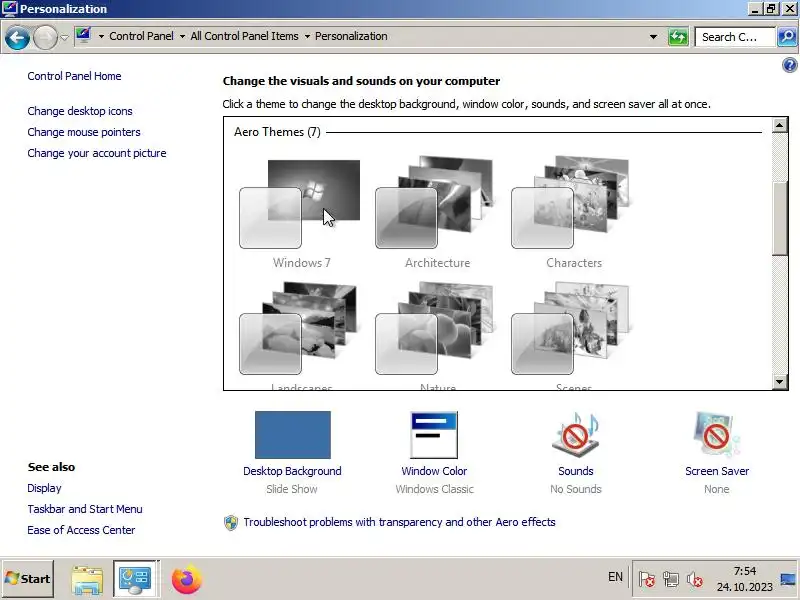Open Help with the question mark icon
Image resolution: width=800 pixels, height=600 pixels.
pyautogui.click(x=789, y=65)
